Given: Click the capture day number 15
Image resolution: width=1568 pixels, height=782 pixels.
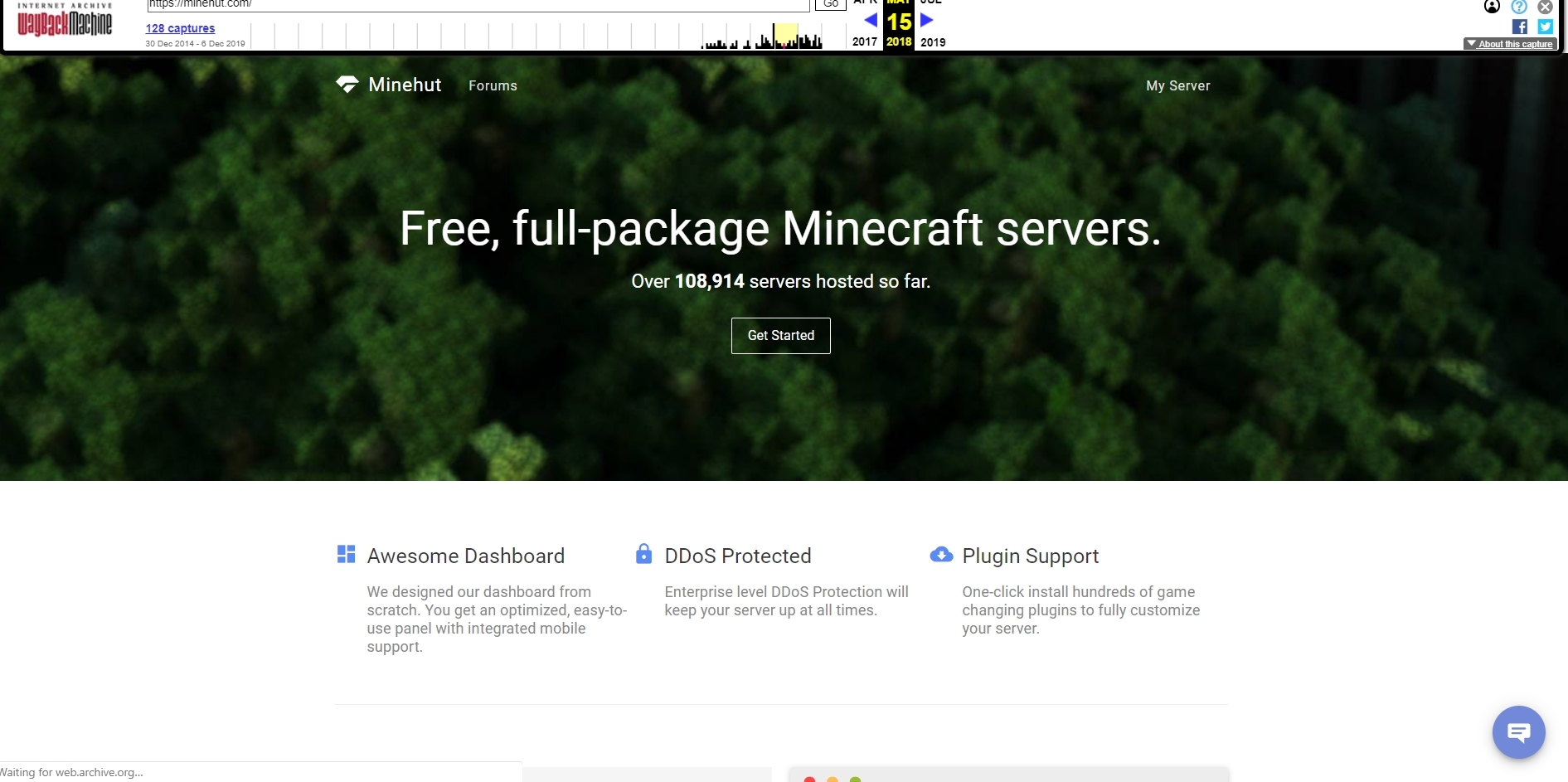Looking at the screenshot, I should (x=899, y=22).
